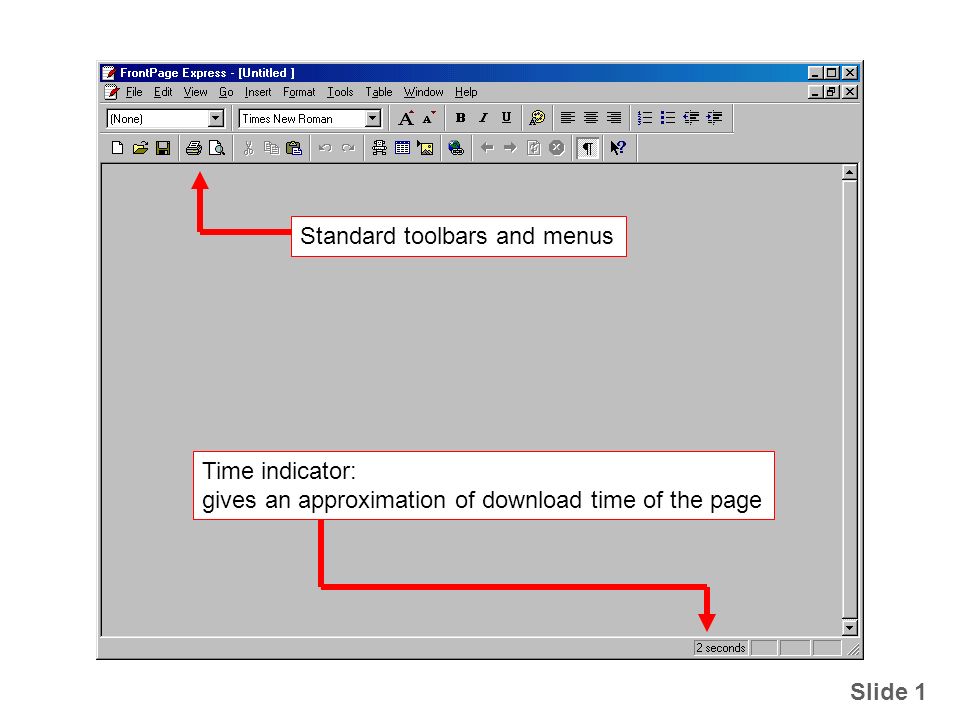Print the page with the printer icon
Image resolution: width=960 pixels, height=720 pixels.
(193, 148)
